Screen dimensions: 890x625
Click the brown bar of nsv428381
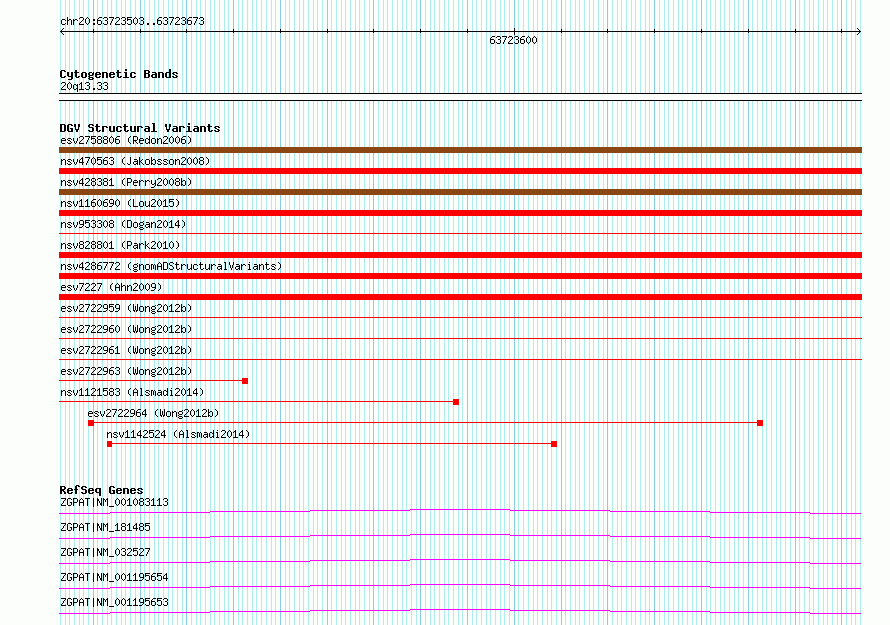(460, 192)
